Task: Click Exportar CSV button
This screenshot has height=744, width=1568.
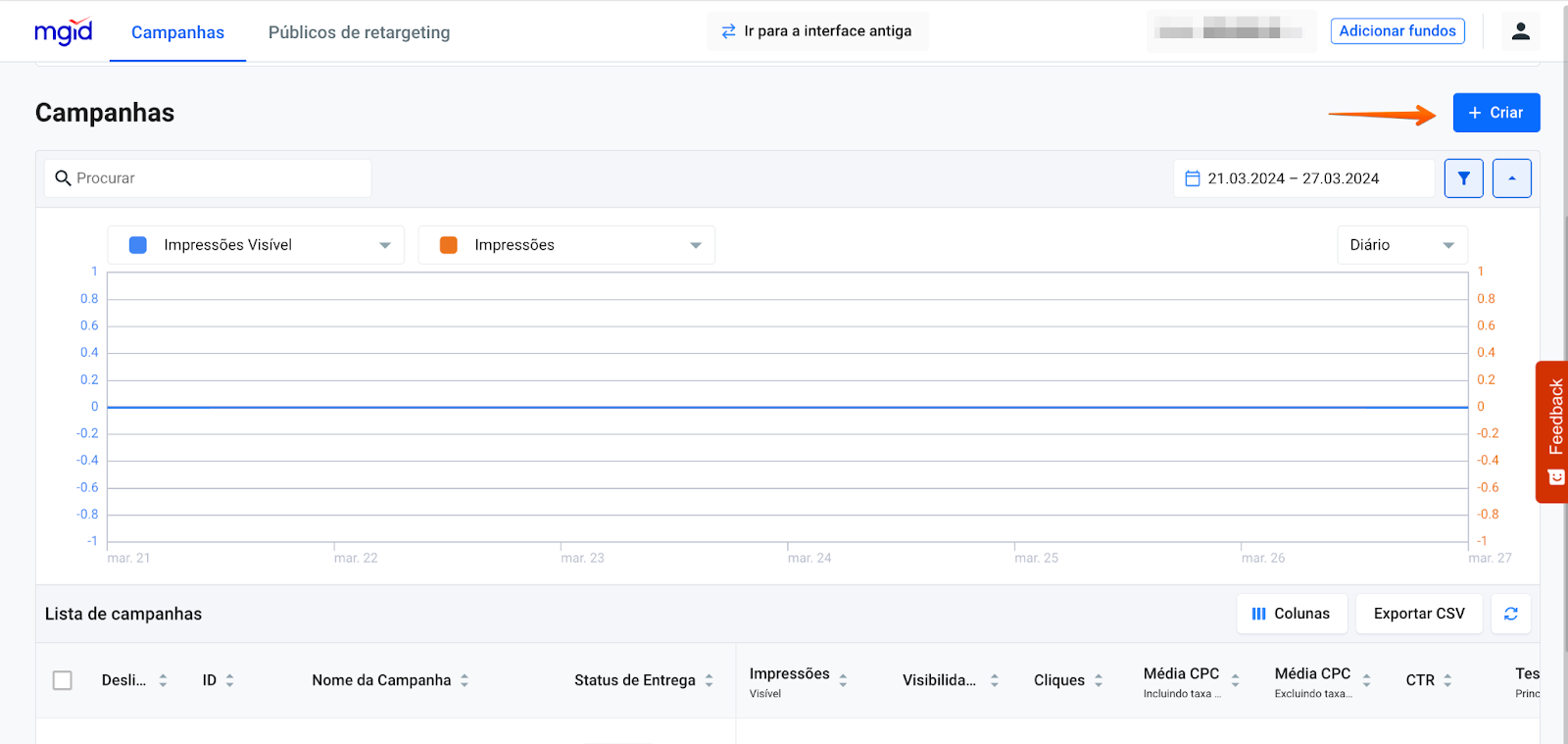Action: (x=1418, y=614)
